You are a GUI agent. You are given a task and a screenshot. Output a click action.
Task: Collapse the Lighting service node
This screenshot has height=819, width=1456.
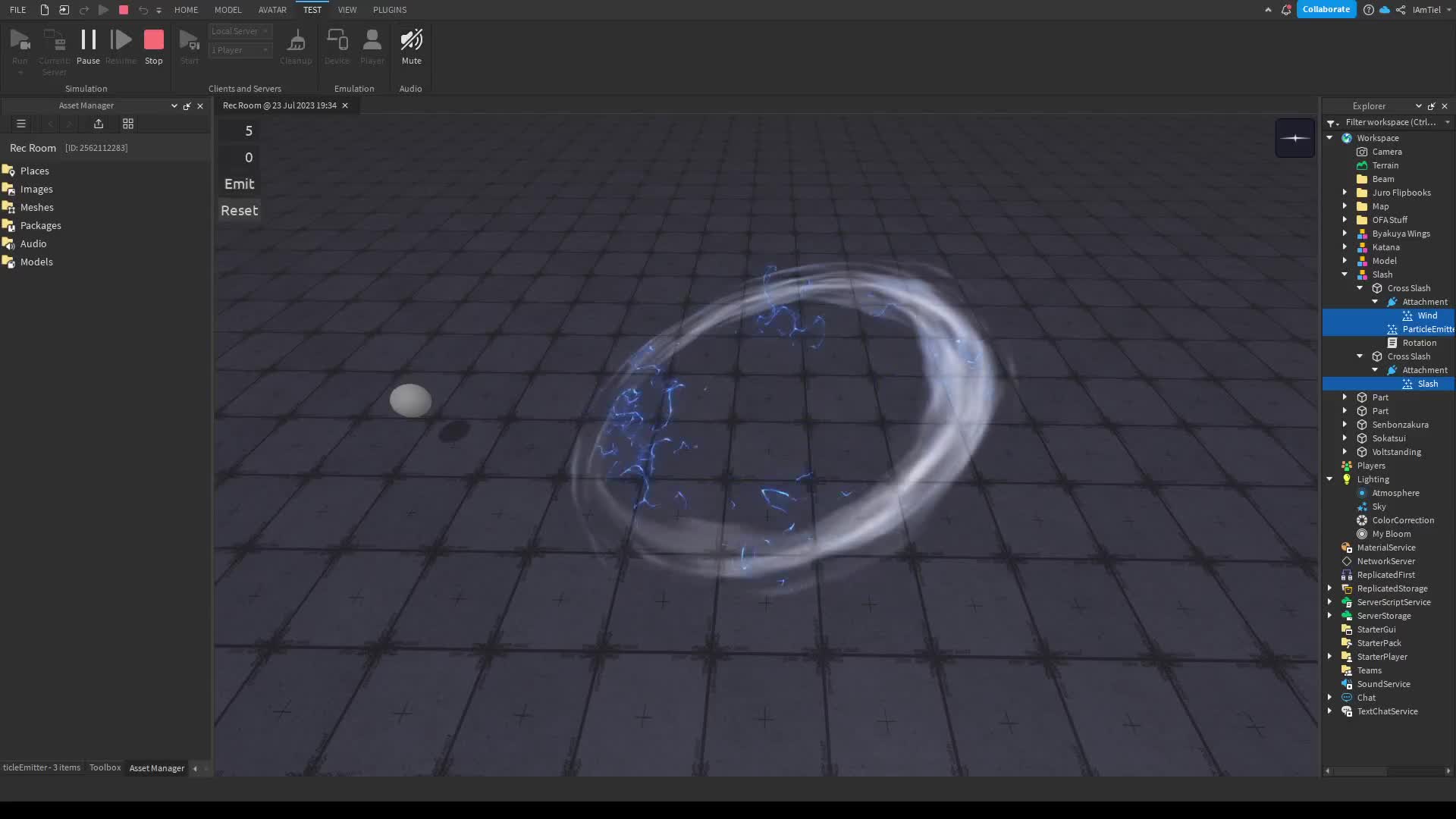tap(1329, 479)
